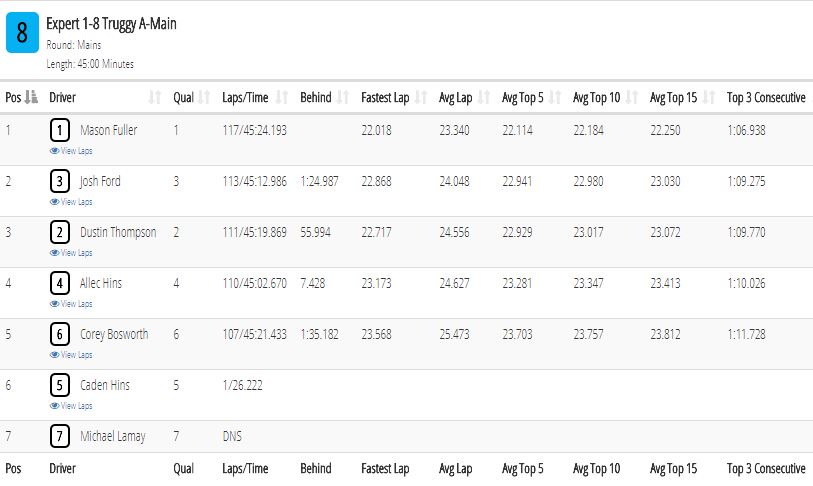Sort by Pos column sort icon
Viewport: 813px width, 486px height.
pos(31,97)
